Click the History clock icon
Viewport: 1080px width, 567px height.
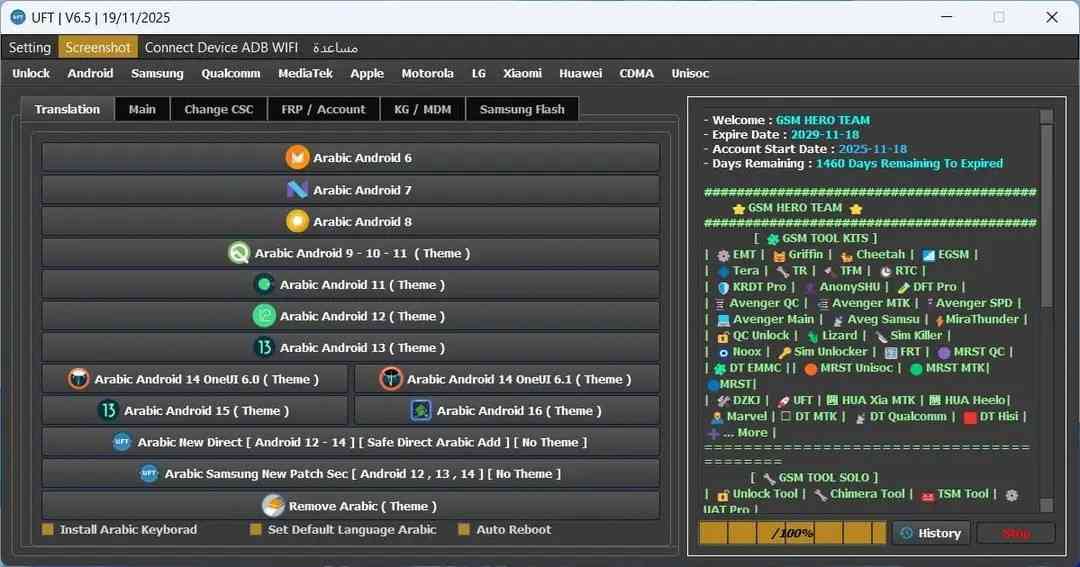click(x=906, y=533)
